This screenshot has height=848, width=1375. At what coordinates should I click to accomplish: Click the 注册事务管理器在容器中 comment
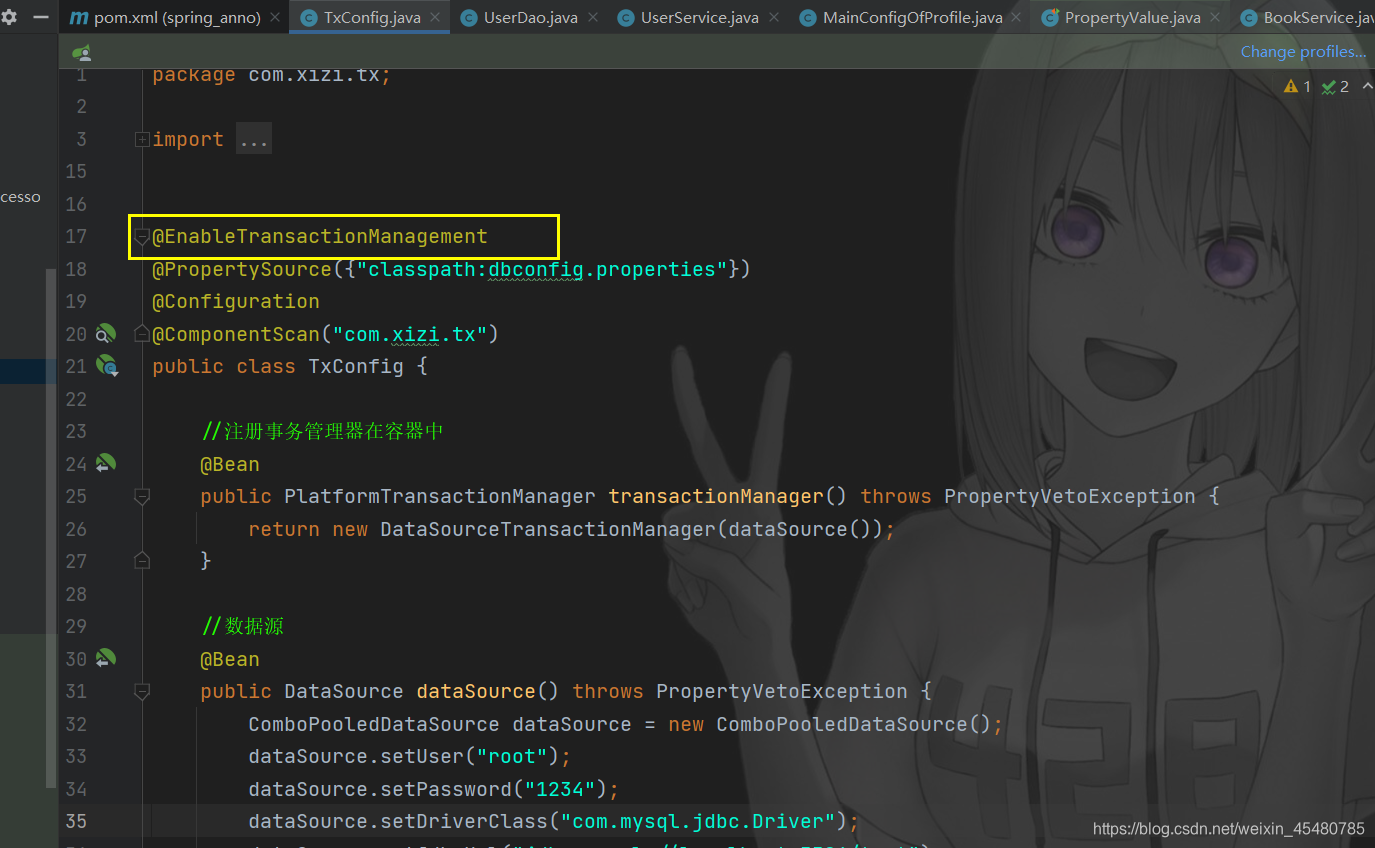[x=322, y=431]
